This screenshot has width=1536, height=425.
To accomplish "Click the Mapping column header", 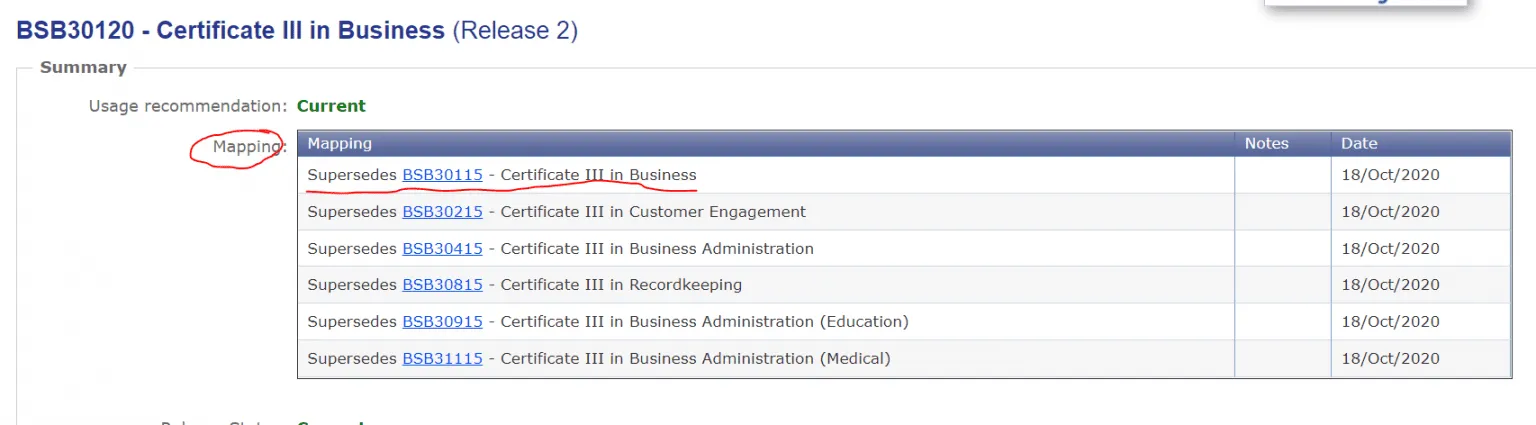I will coord(340,143).
